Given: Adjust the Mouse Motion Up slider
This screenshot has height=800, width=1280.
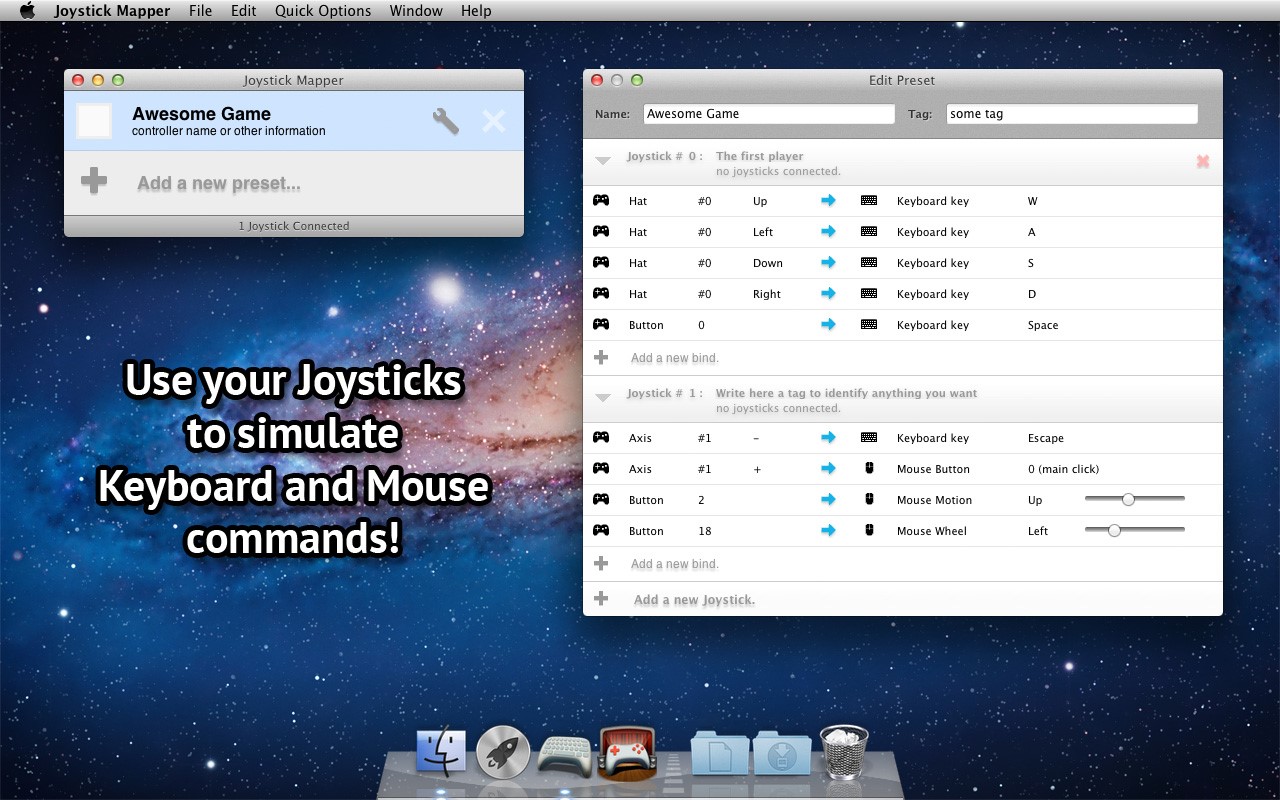Looking at the screenshot, I should 1131,498.
